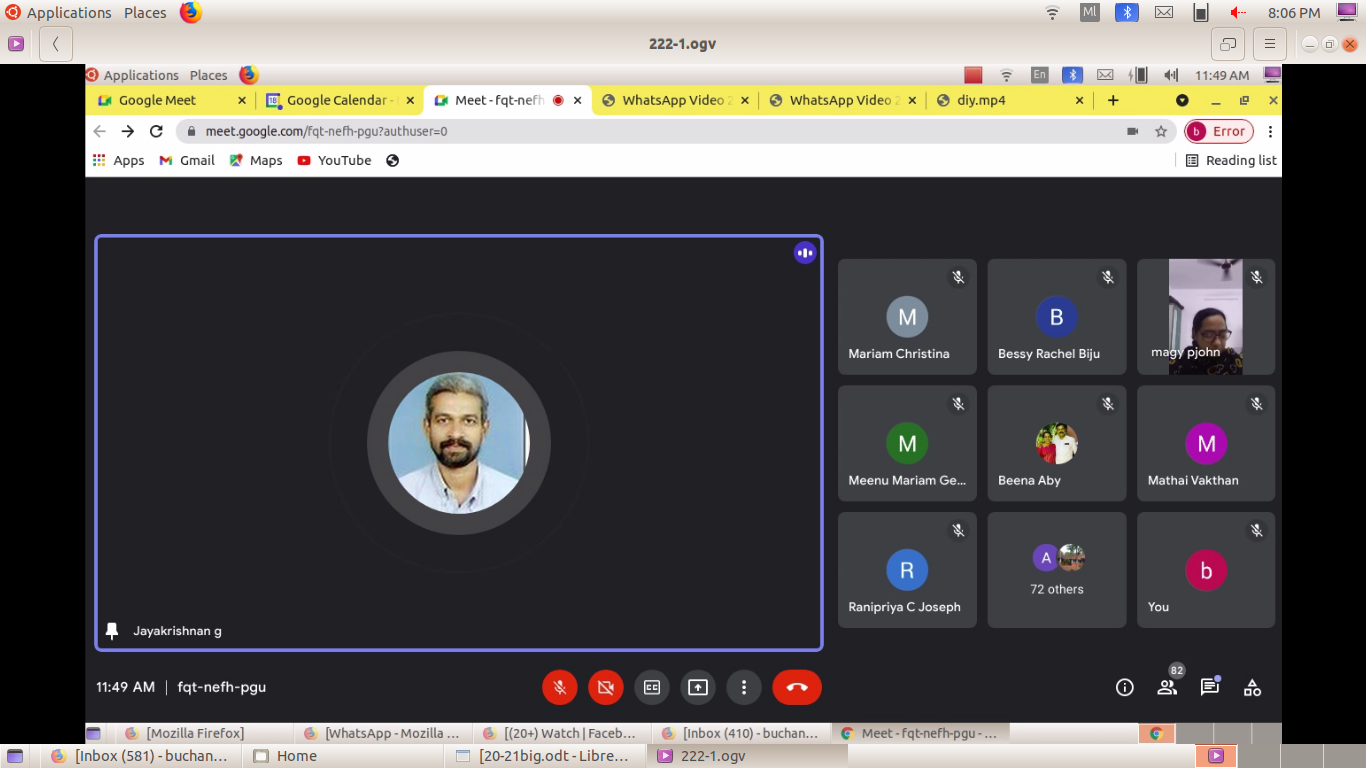Click the En language indicator in the recorded panel
Image resolution: width=1366 pixels, height=768 pixels.
[x=1040, y=75]
